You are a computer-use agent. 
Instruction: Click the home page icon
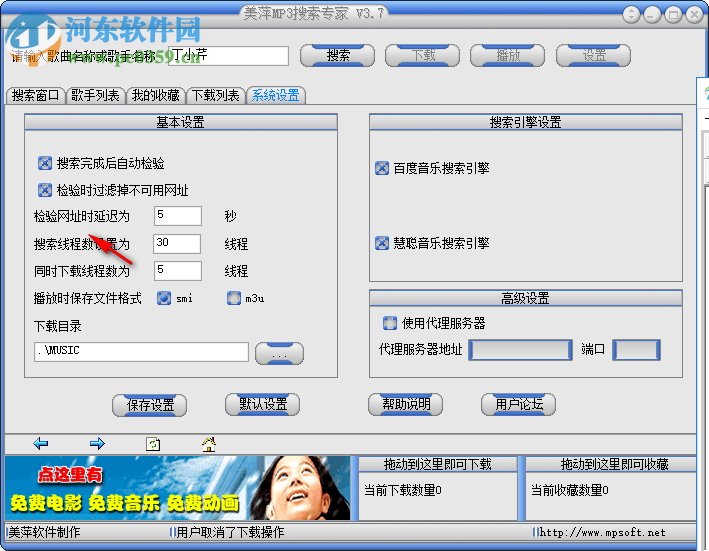(x=209, y=444)
